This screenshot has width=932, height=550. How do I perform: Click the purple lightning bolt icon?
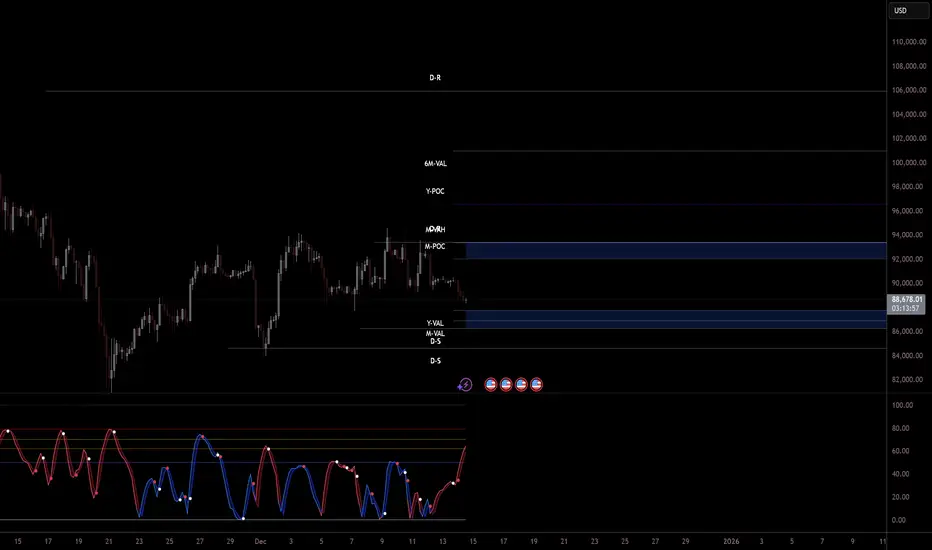pos(465,383)
